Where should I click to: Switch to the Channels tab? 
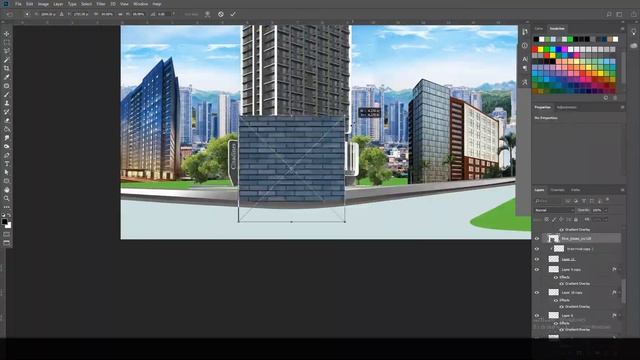(x=557, y=190)
